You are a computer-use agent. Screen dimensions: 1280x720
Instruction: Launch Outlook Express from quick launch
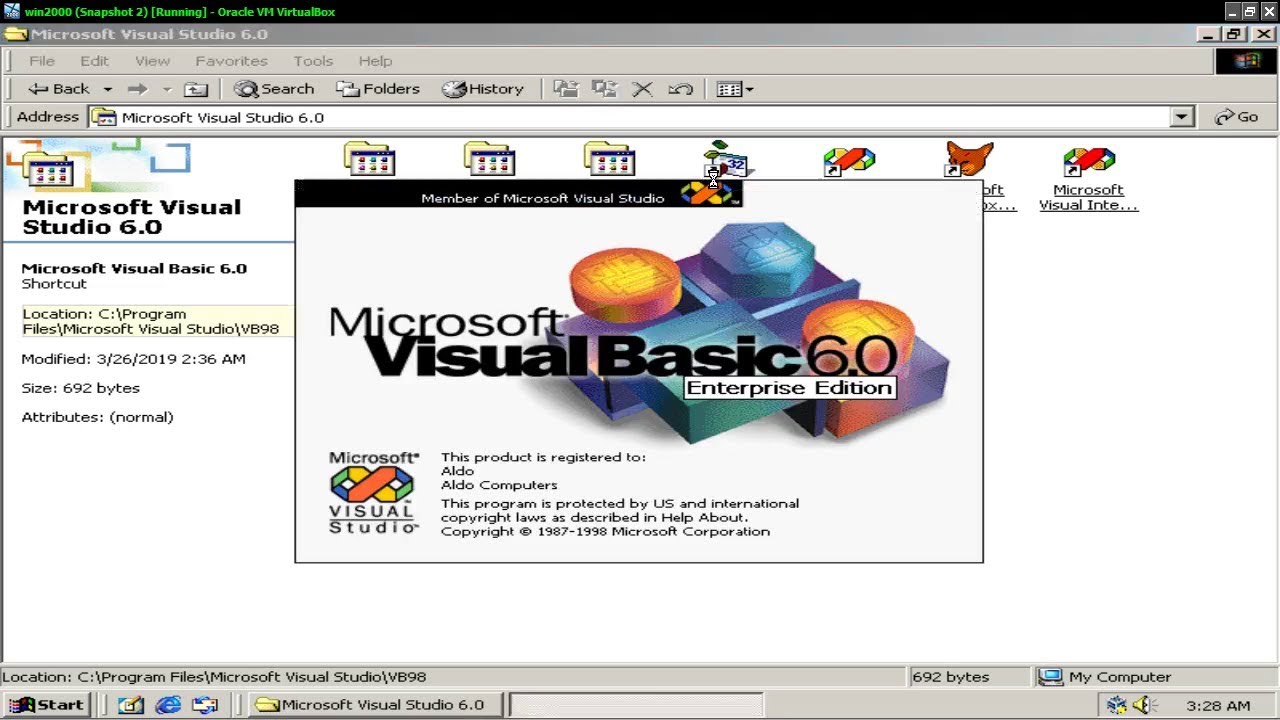pyautogui.click(x=205, y=705)
